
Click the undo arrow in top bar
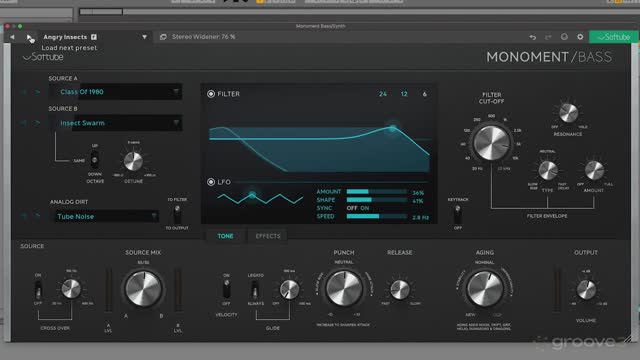tap(533, 37)
